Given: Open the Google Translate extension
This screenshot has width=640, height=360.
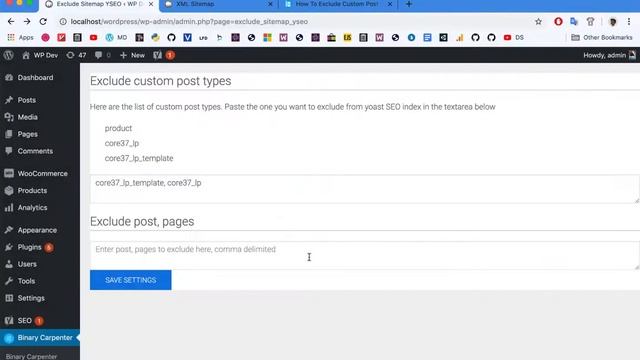Looking at the screenshot, I should coord(574,22).
